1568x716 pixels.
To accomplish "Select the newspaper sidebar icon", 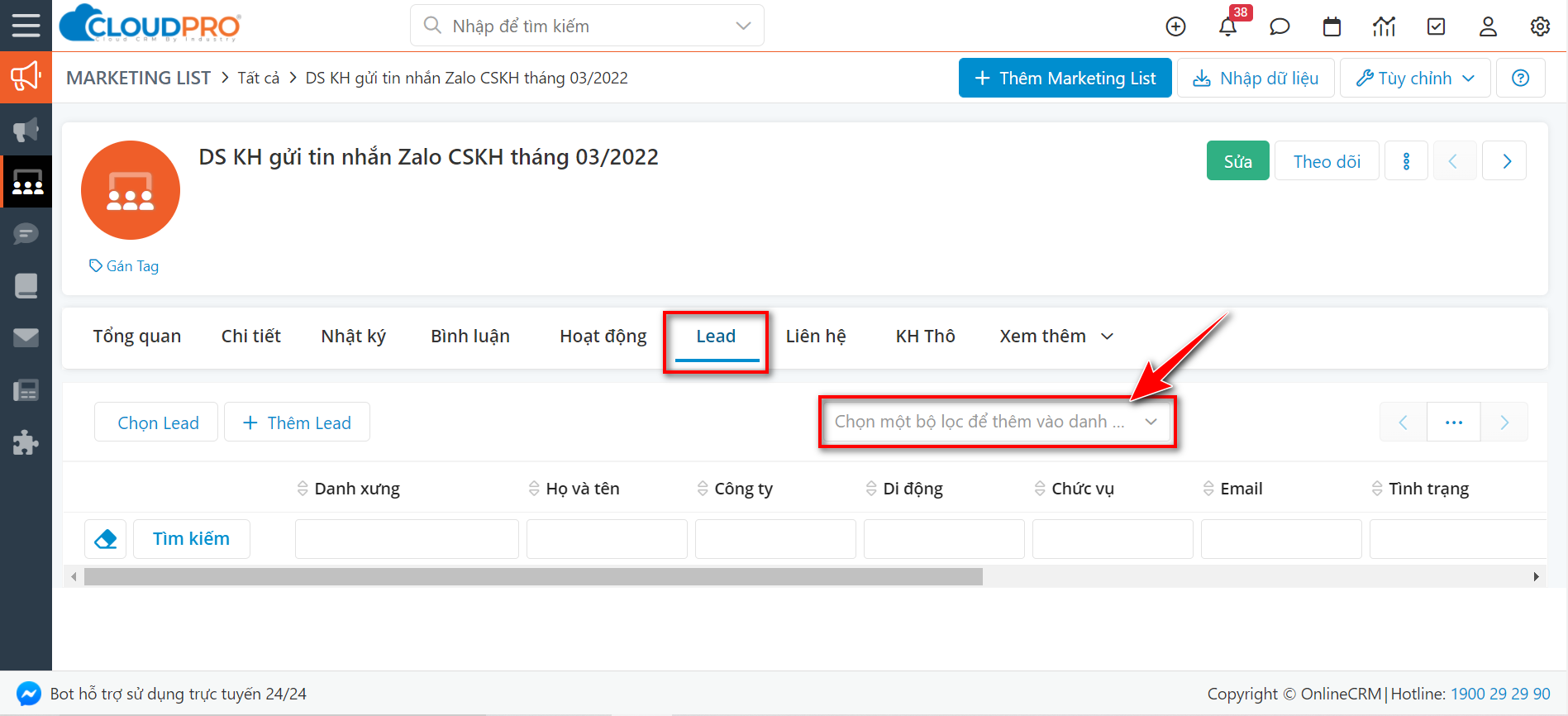I will pyautogui.click(x=26, y=390).
